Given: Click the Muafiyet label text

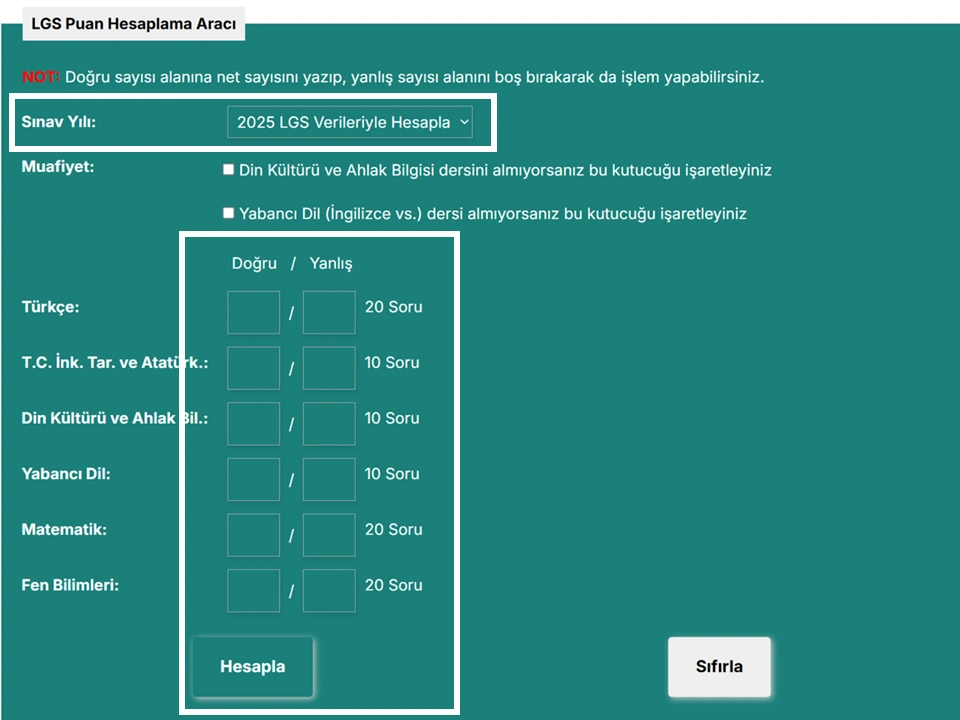Looking at the screenshot, I should tap(58, 167).
